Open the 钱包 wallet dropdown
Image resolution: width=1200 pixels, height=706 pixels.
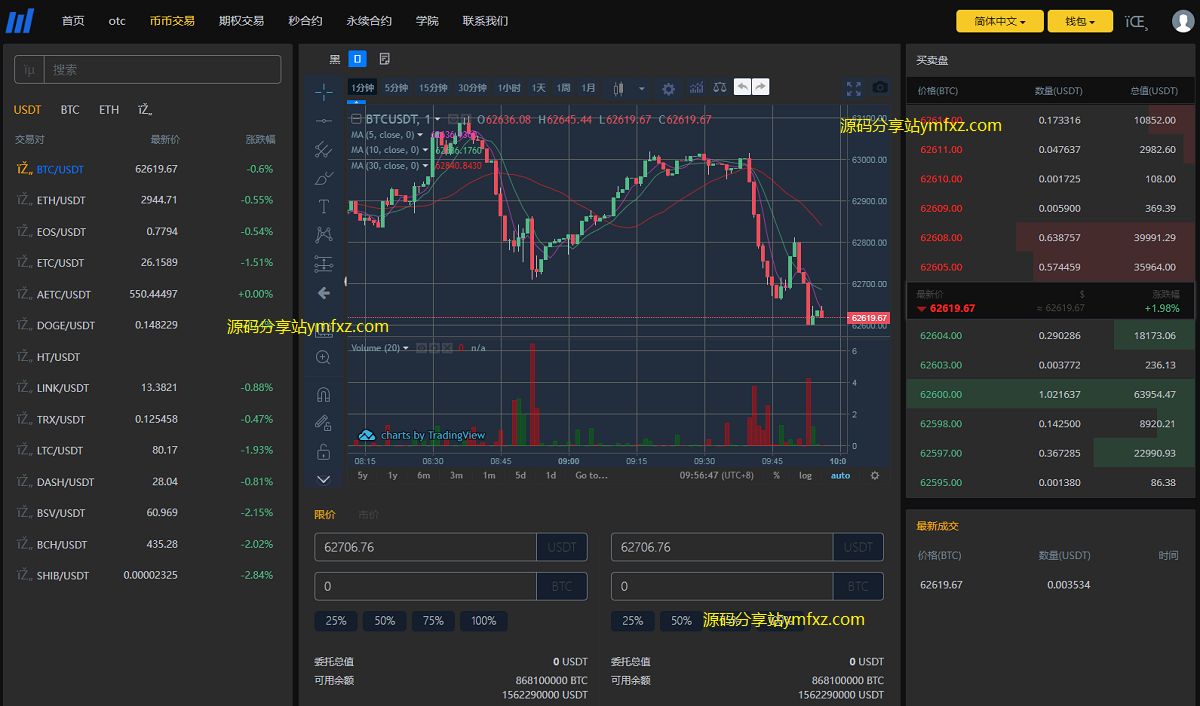click(x=1080, y=21)
